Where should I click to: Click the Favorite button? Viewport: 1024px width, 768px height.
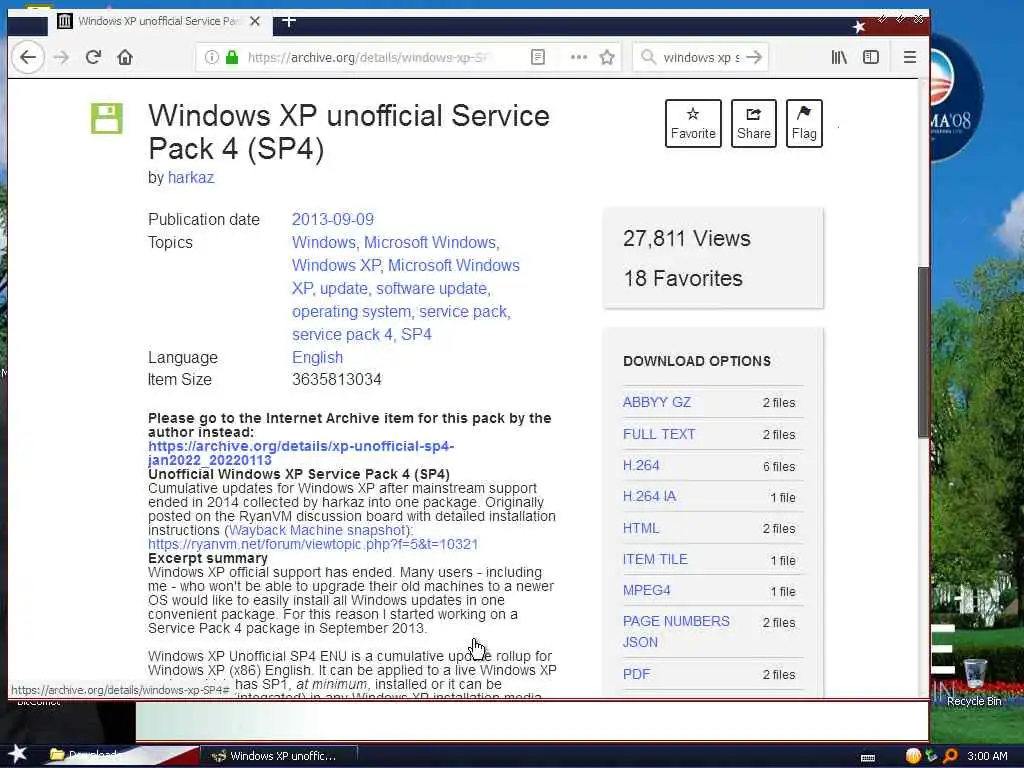click(x=693, y=123)
